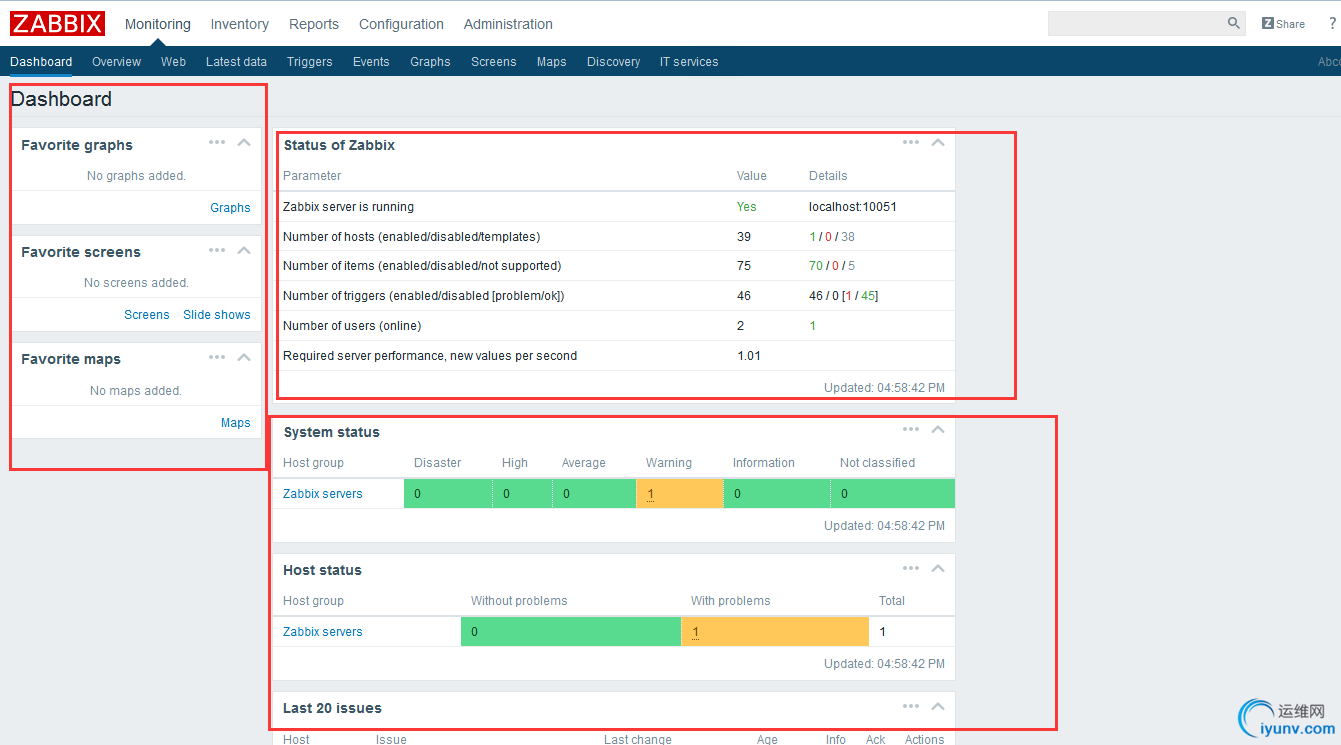
Task: Click 'Required server performance' parameter
Action: (x=430, y=356)
